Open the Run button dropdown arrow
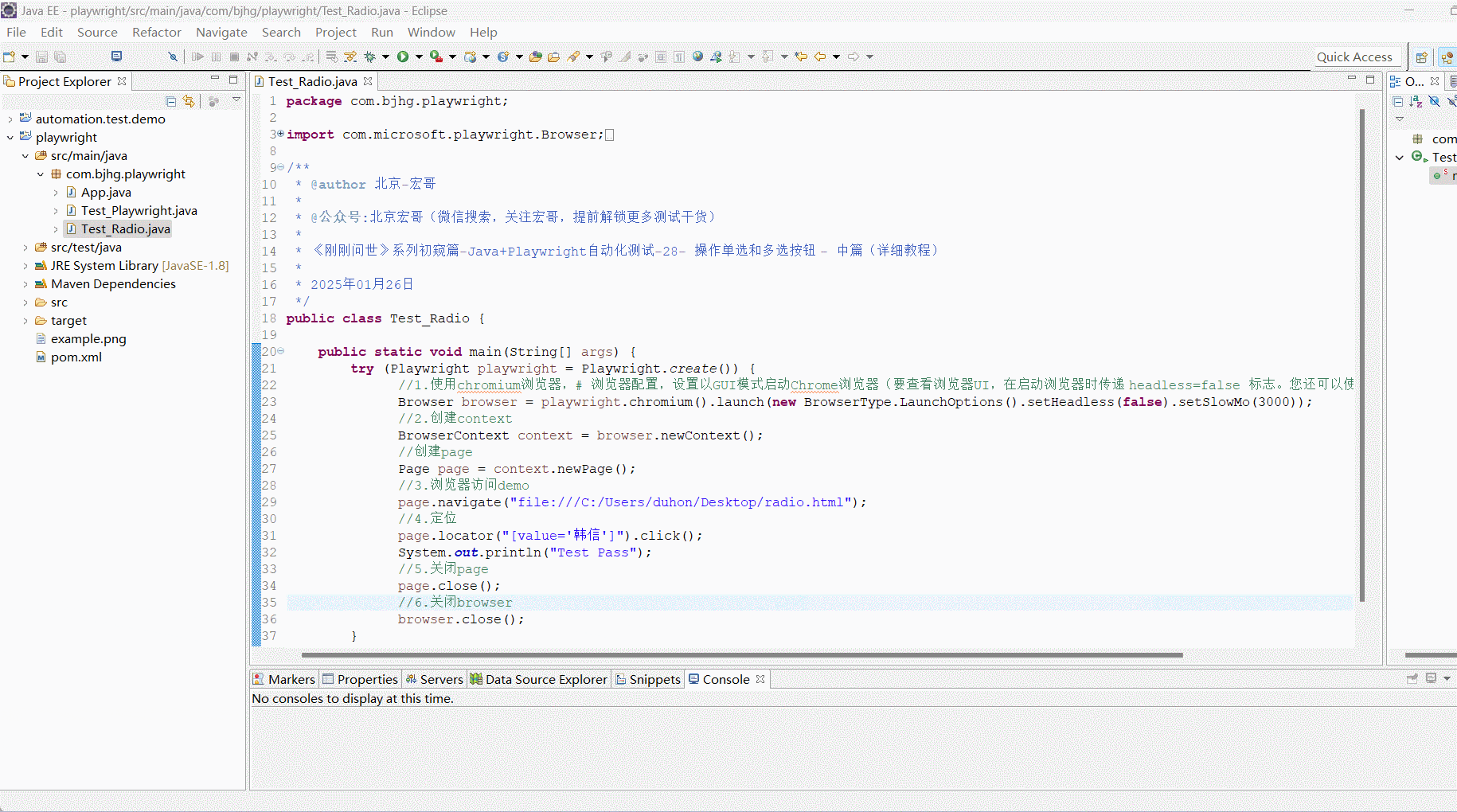 (x=419, y=57)
